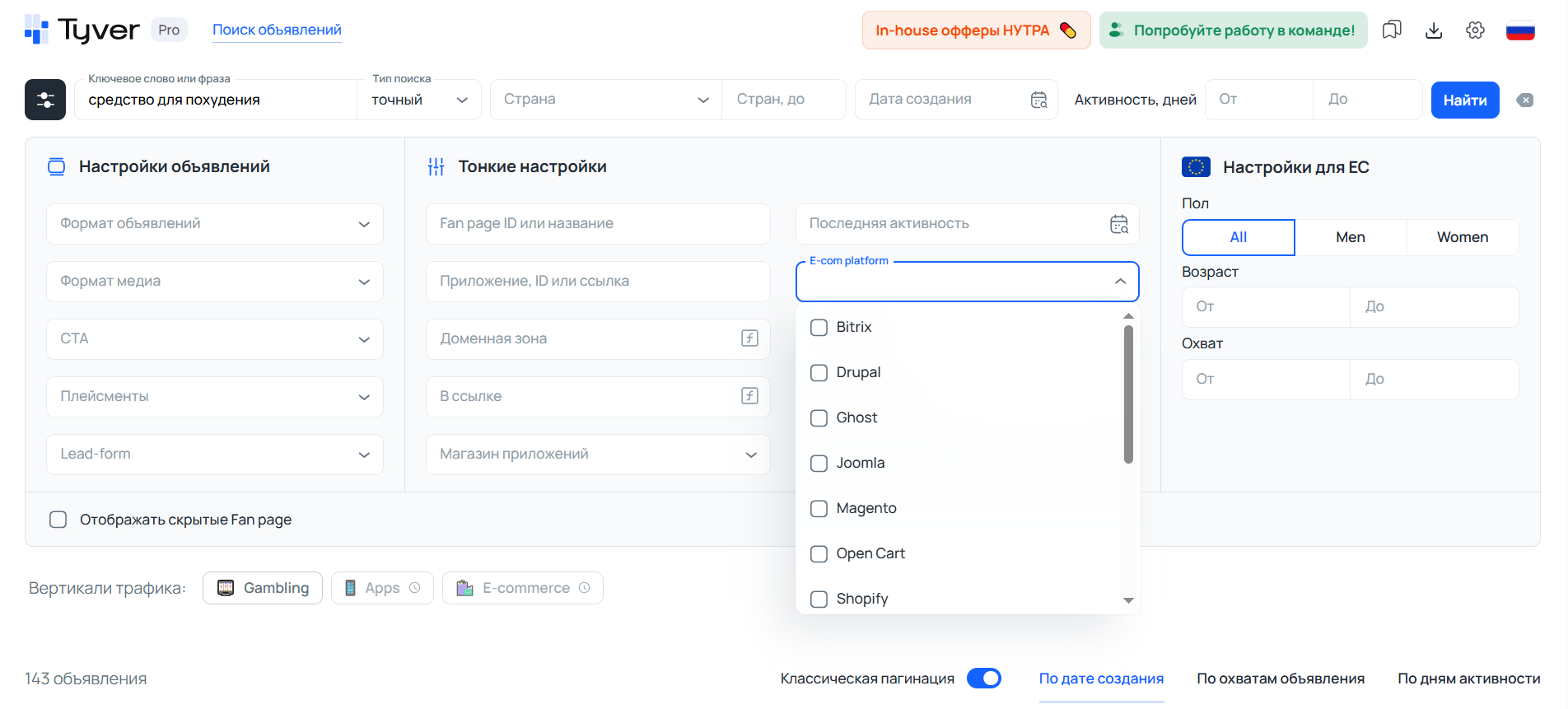Screen dimensions: 1568x709
Task: Expand Формат медиа dropdown
Action: point(215,282)
